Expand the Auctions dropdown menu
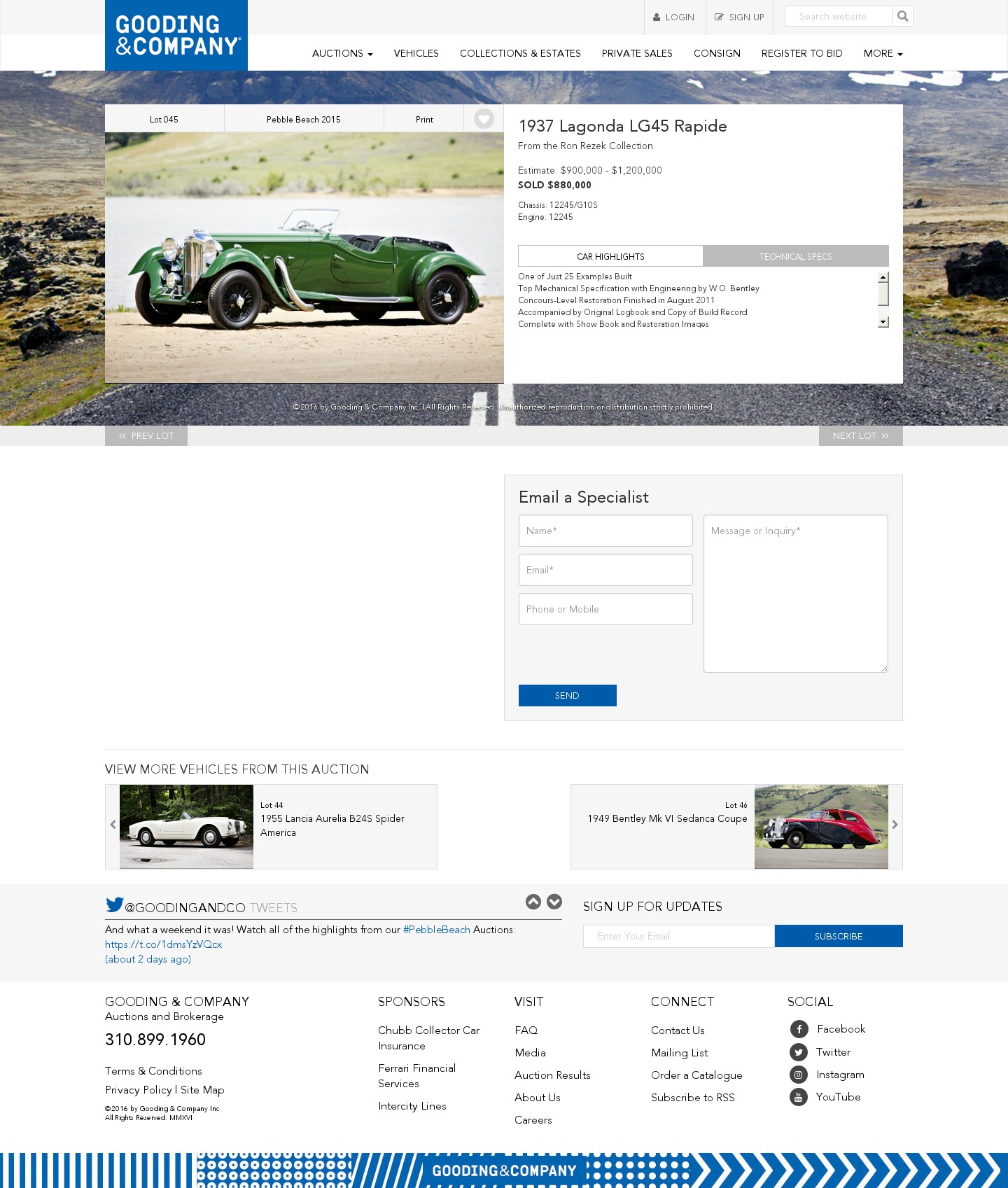The width and height of the screenshot is (1008, 1188). tap(342, 53)
